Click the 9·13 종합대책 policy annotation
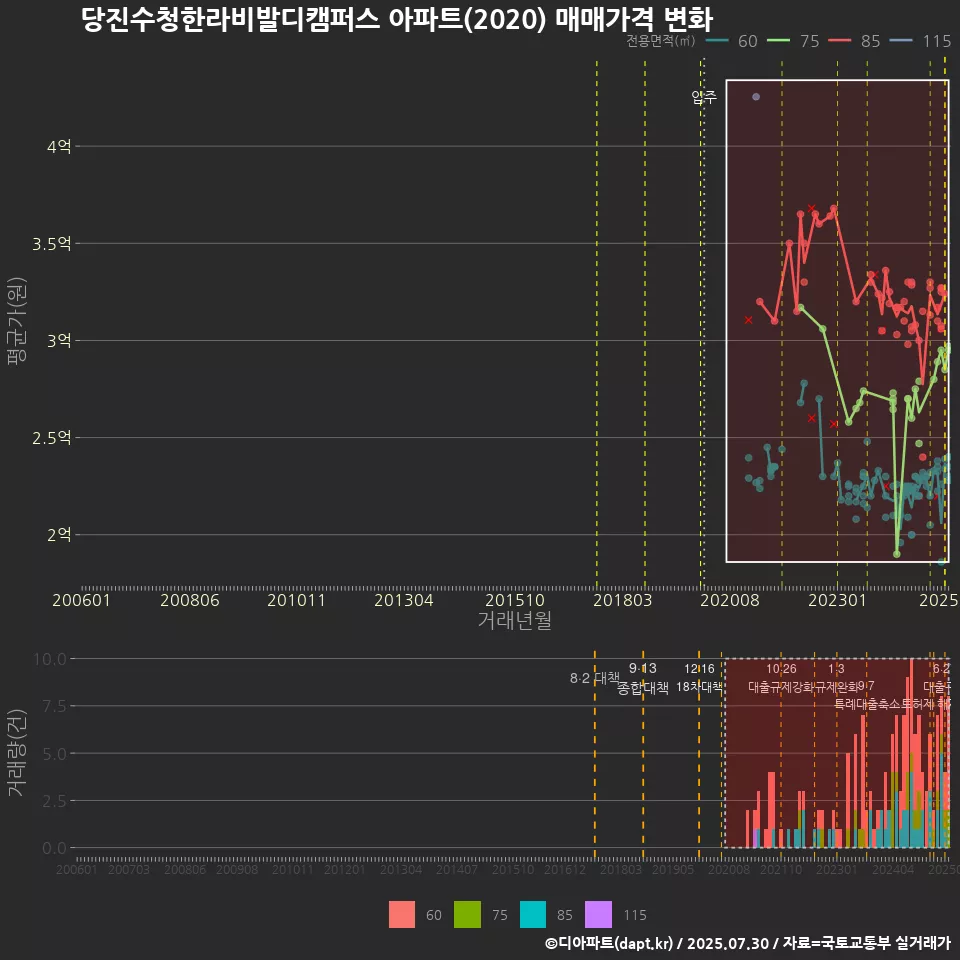The width and height of the screenshot is (960, 960). coord(643,678)
